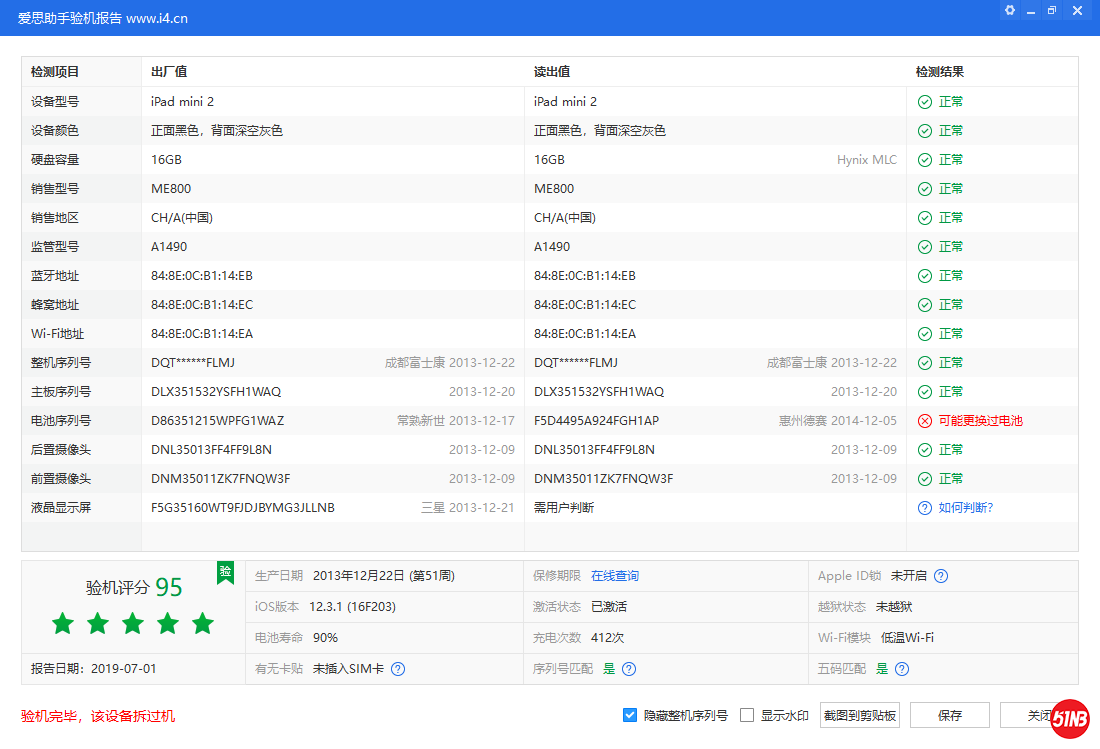The width and height of the screenshot is (1100, 749).
Task: Click red warning icon in 电池序列号 row
Action: (x=925, y=421)
